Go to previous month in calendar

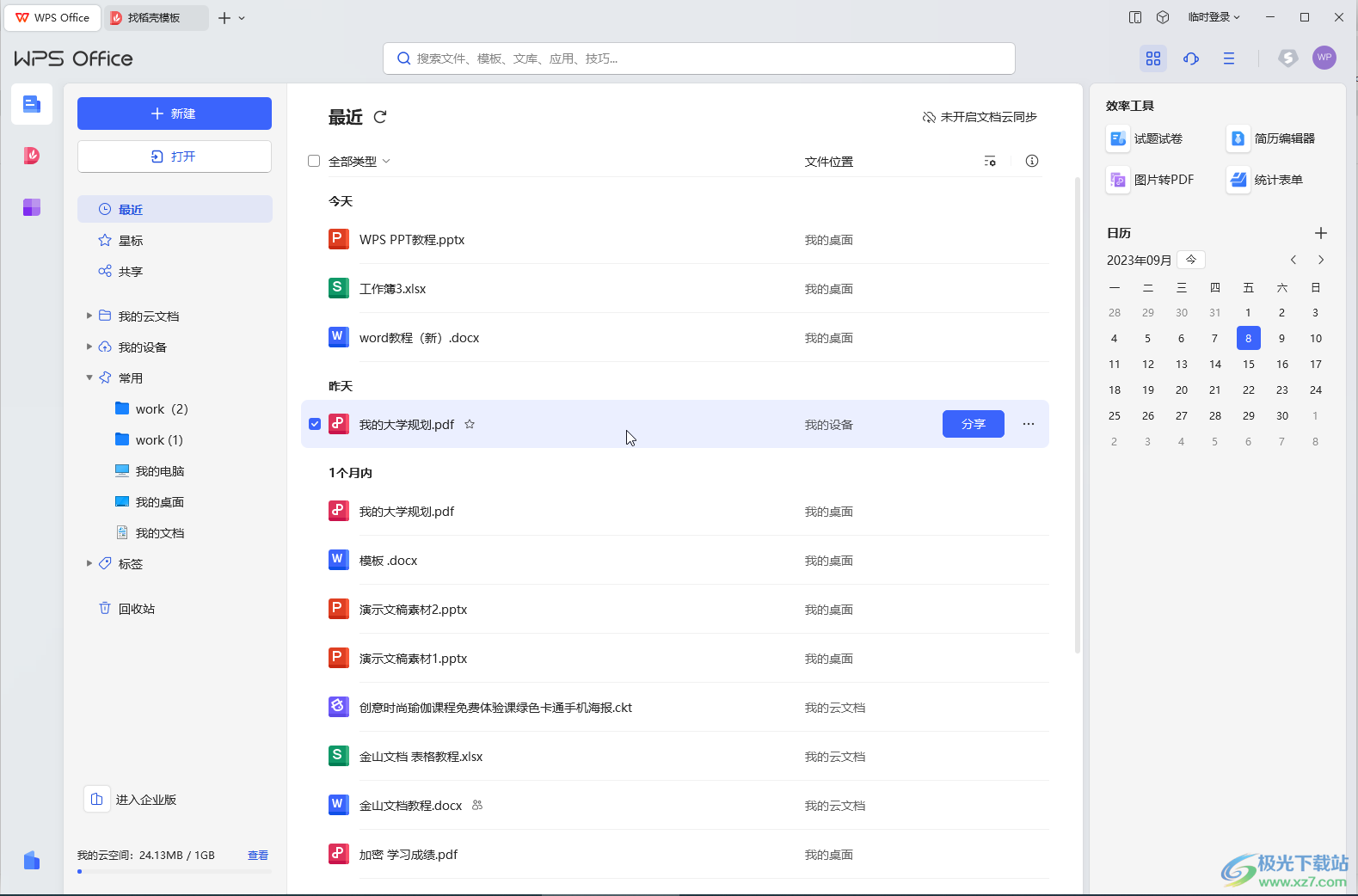1293,260
